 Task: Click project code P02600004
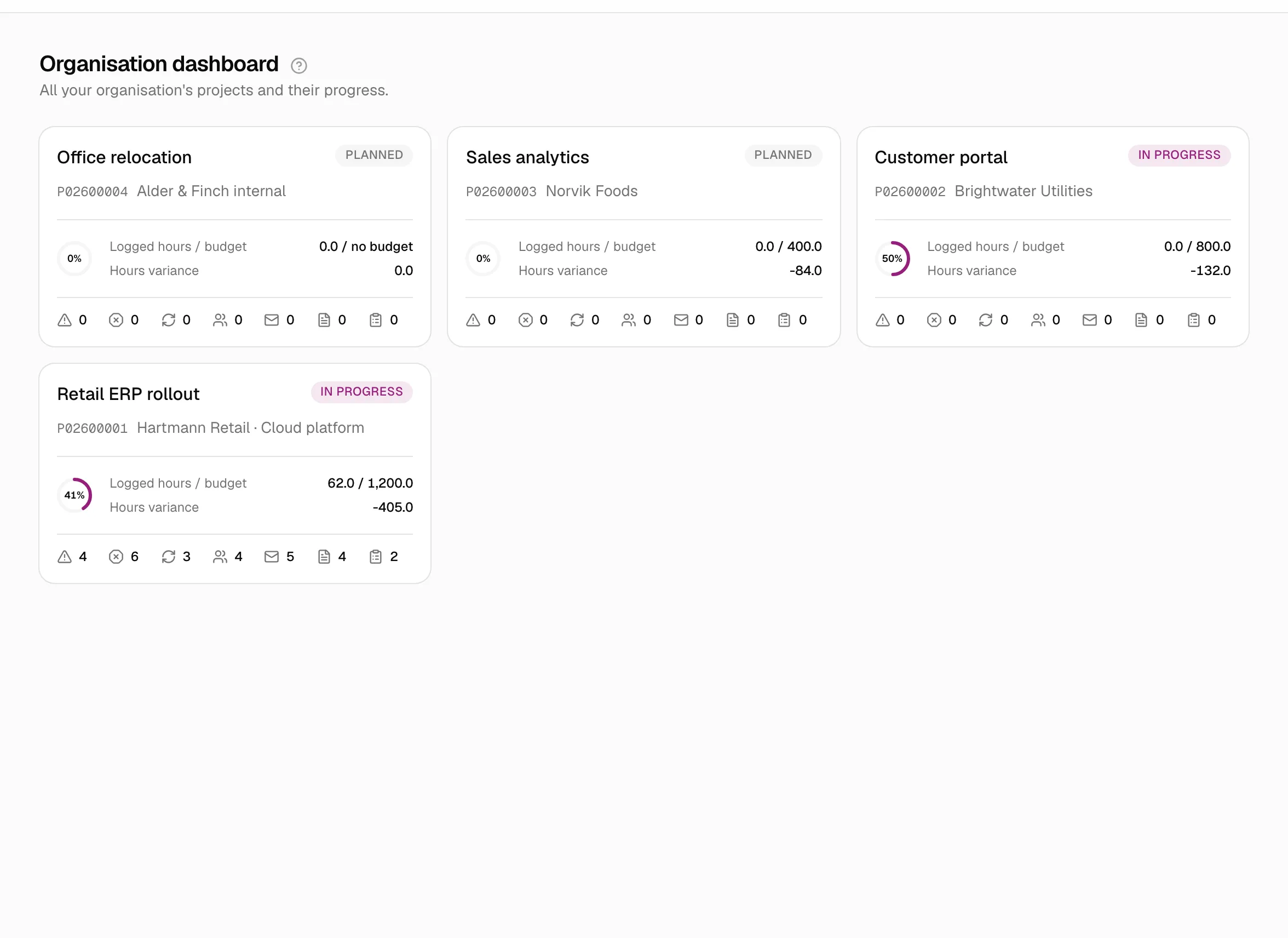coord(93,191)
